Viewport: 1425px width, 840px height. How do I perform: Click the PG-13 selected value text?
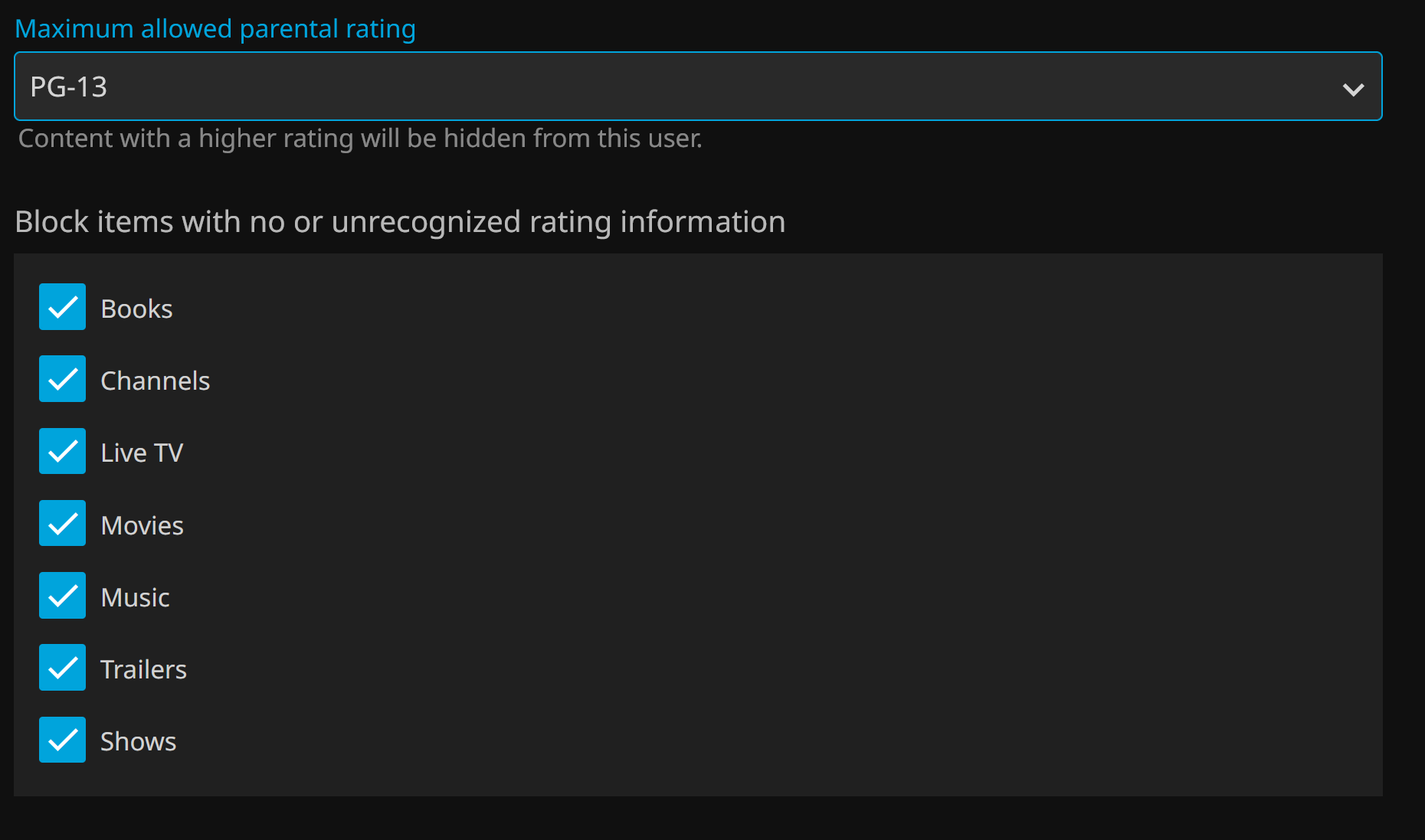(x=69, y=87)
